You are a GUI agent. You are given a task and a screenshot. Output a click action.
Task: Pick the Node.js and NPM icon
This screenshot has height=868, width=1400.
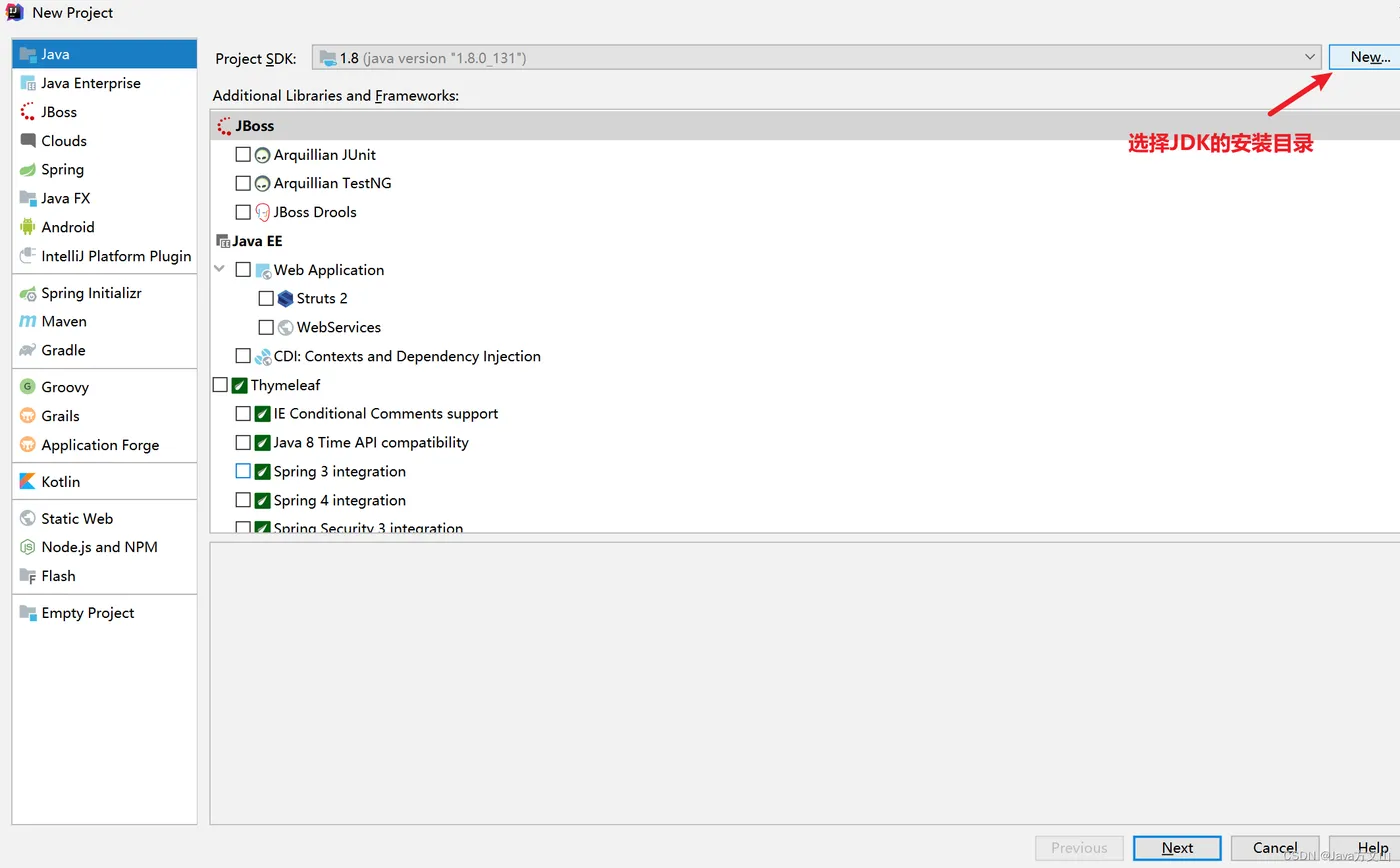[x=28, y=547]
